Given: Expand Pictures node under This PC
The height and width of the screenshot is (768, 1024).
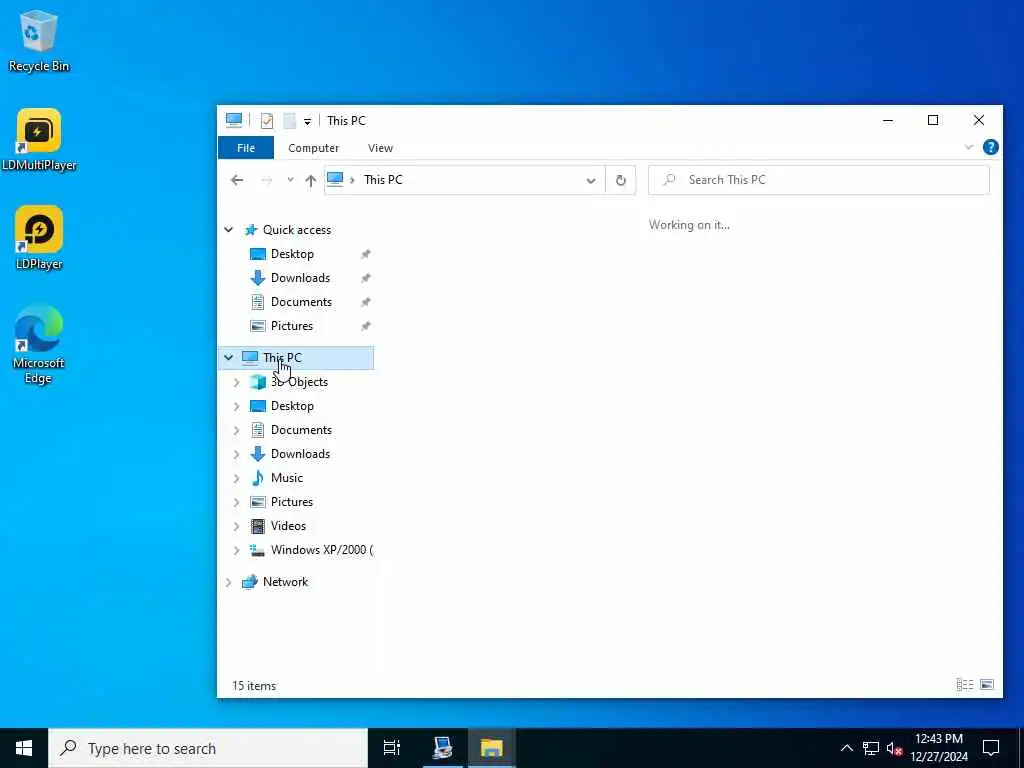Looking at the screenshot, I should pos(236,502).
